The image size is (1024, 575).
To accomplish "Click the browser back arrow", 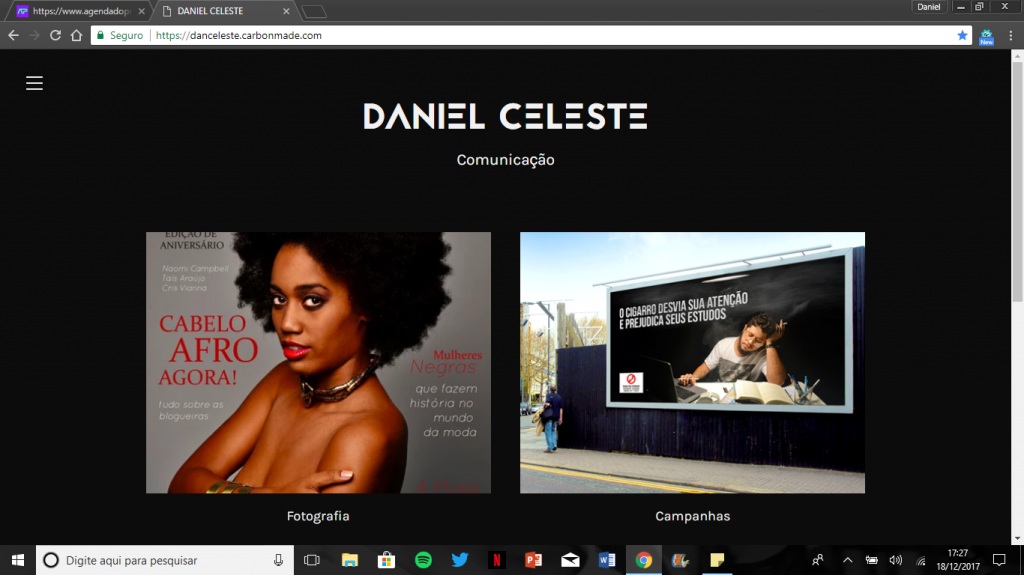I will point(13,35).
